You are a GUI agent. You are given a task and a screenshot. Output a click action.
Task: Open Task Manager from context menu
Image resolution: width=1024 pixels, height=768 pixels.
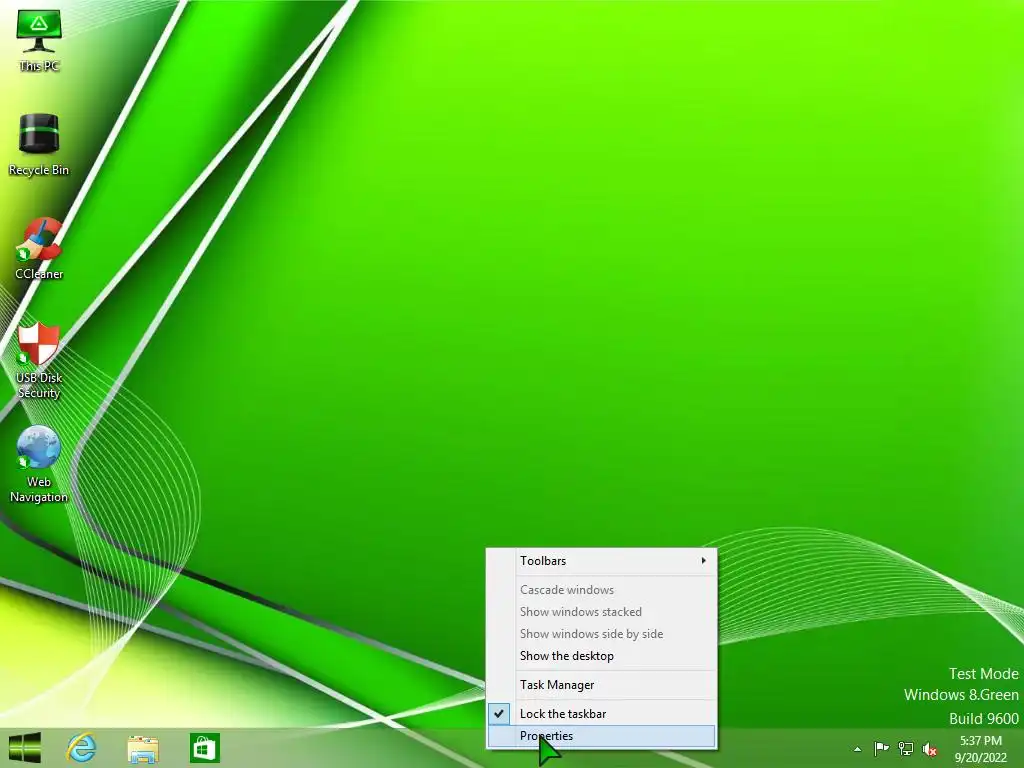601,684
